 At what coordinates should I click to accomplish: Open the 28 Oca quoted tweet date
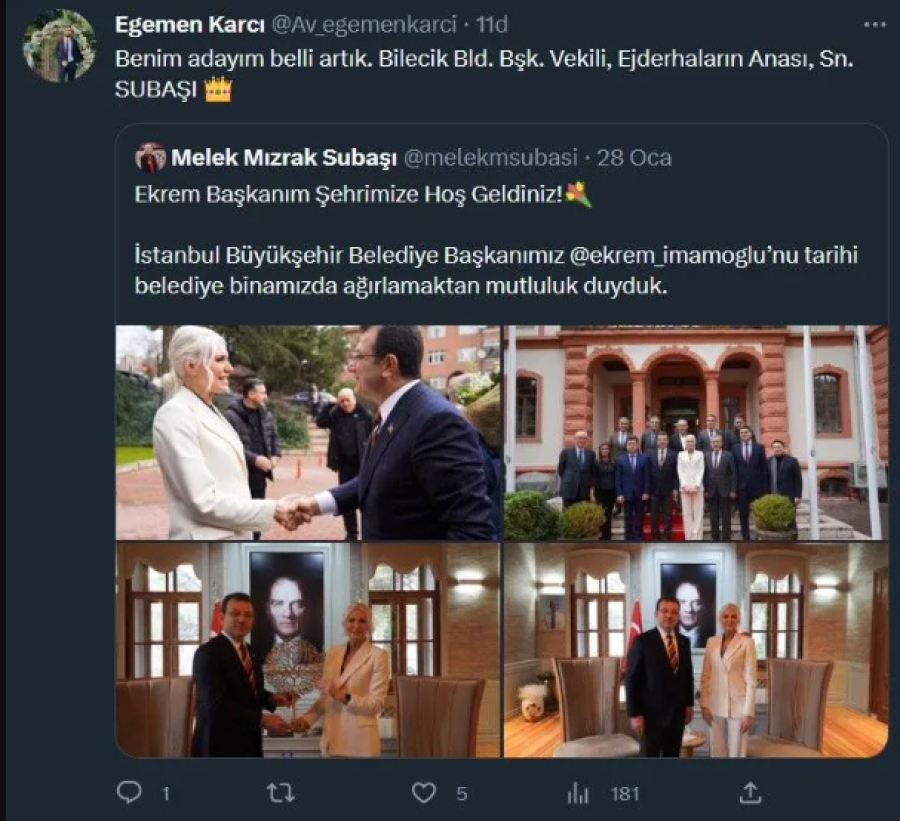coord(640,157)
